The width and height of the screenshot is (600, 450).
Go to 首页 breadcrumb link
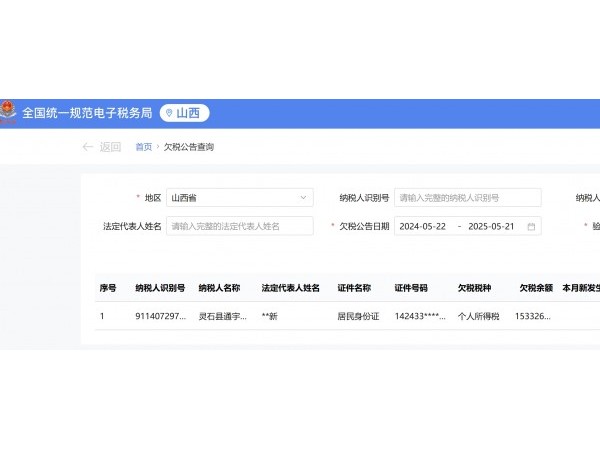143,147
